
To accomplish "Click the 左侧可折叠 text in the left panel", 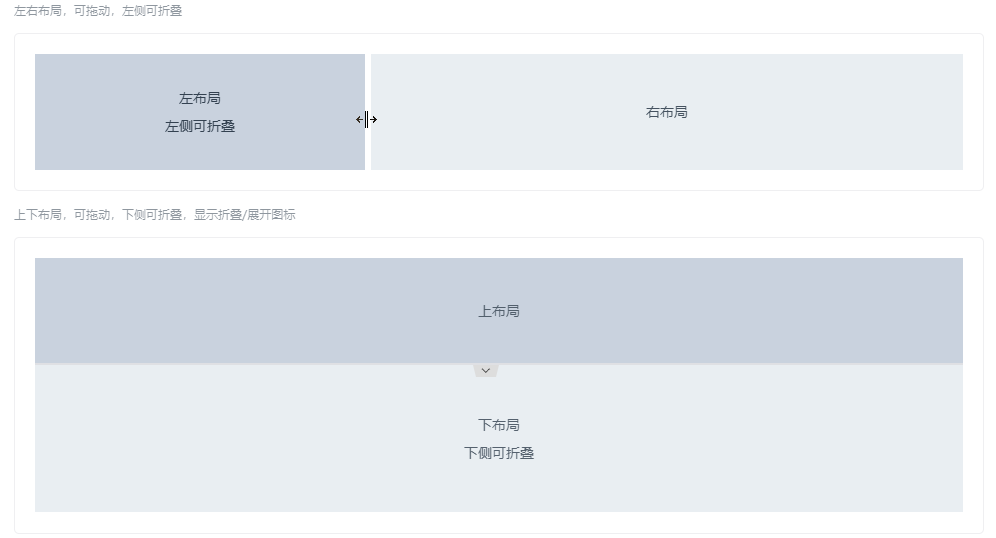I will tap(200, 126).
